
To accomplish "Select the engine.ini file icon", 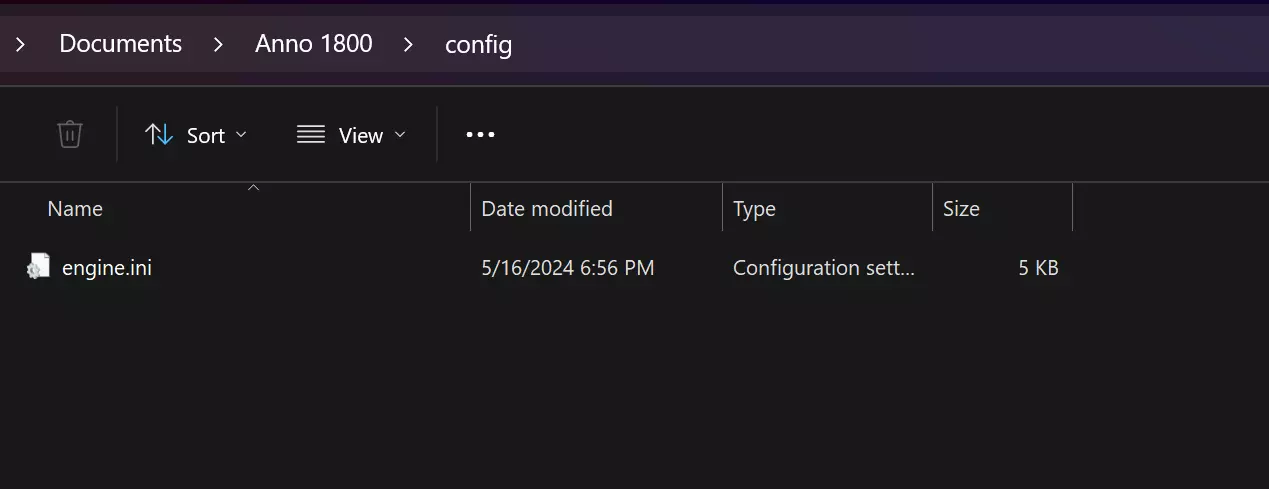I will point(38,267).
